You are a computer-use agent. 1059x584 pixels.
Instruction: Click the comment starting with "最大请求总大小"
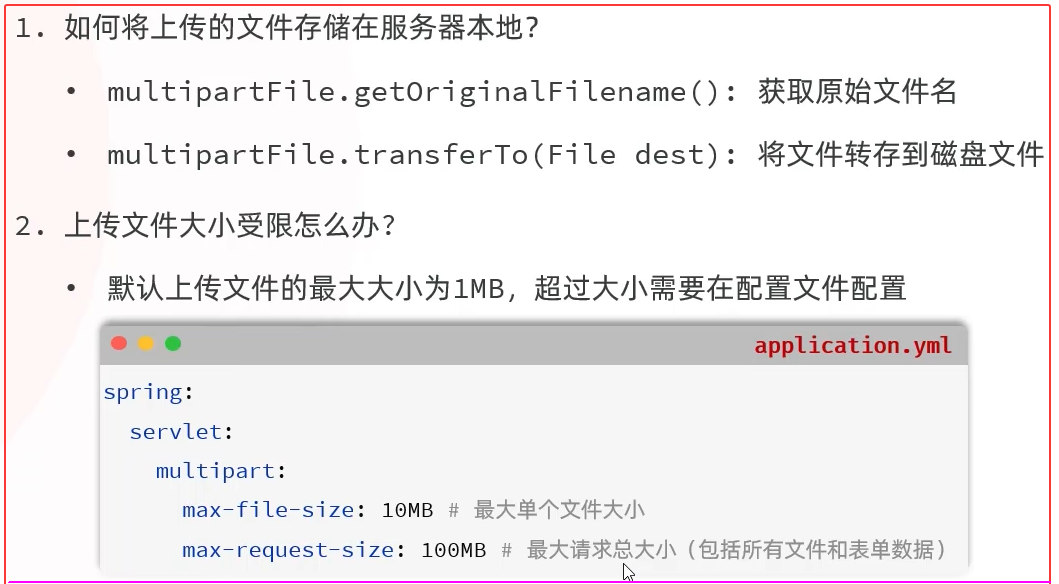click(736, 549)
